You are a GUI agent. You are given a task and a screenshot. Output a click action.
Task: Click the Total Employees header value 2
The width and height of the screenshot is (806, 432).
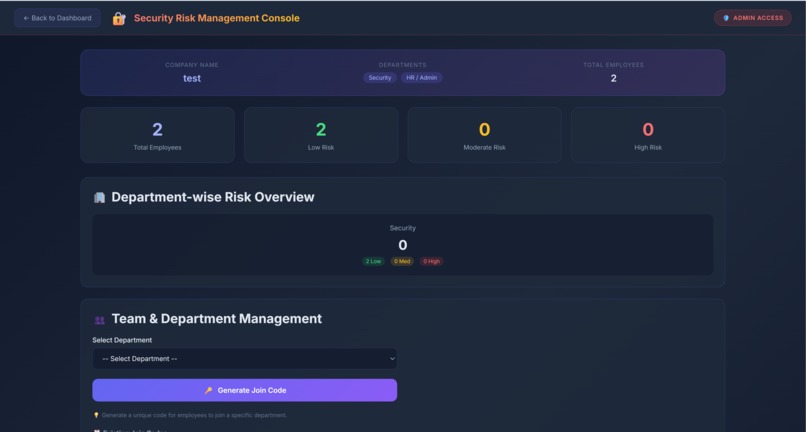(x=613, y=78)
